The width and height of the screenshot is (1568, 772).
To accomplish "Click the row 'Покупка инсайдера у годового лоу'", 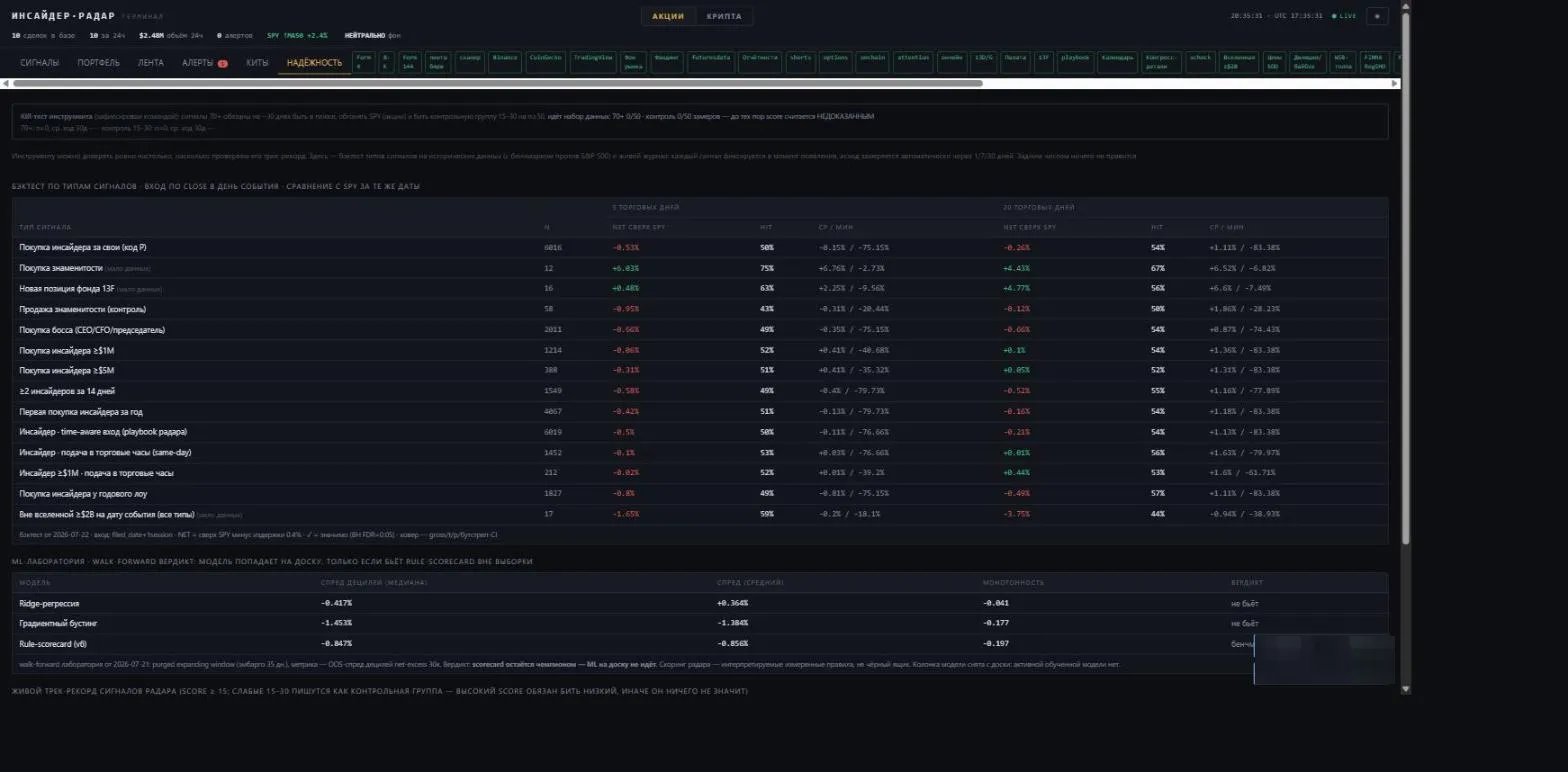I will (x=700, y=493).
